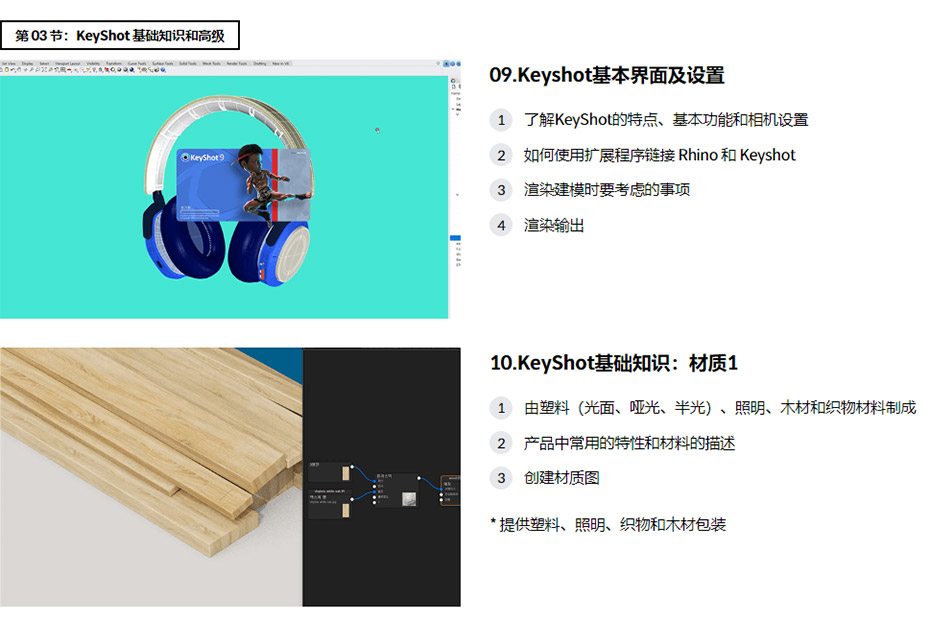The width and height of the screenshot is (930, 620).
Task: Open the New in V6 tab
Action: [x=281, y=63]
